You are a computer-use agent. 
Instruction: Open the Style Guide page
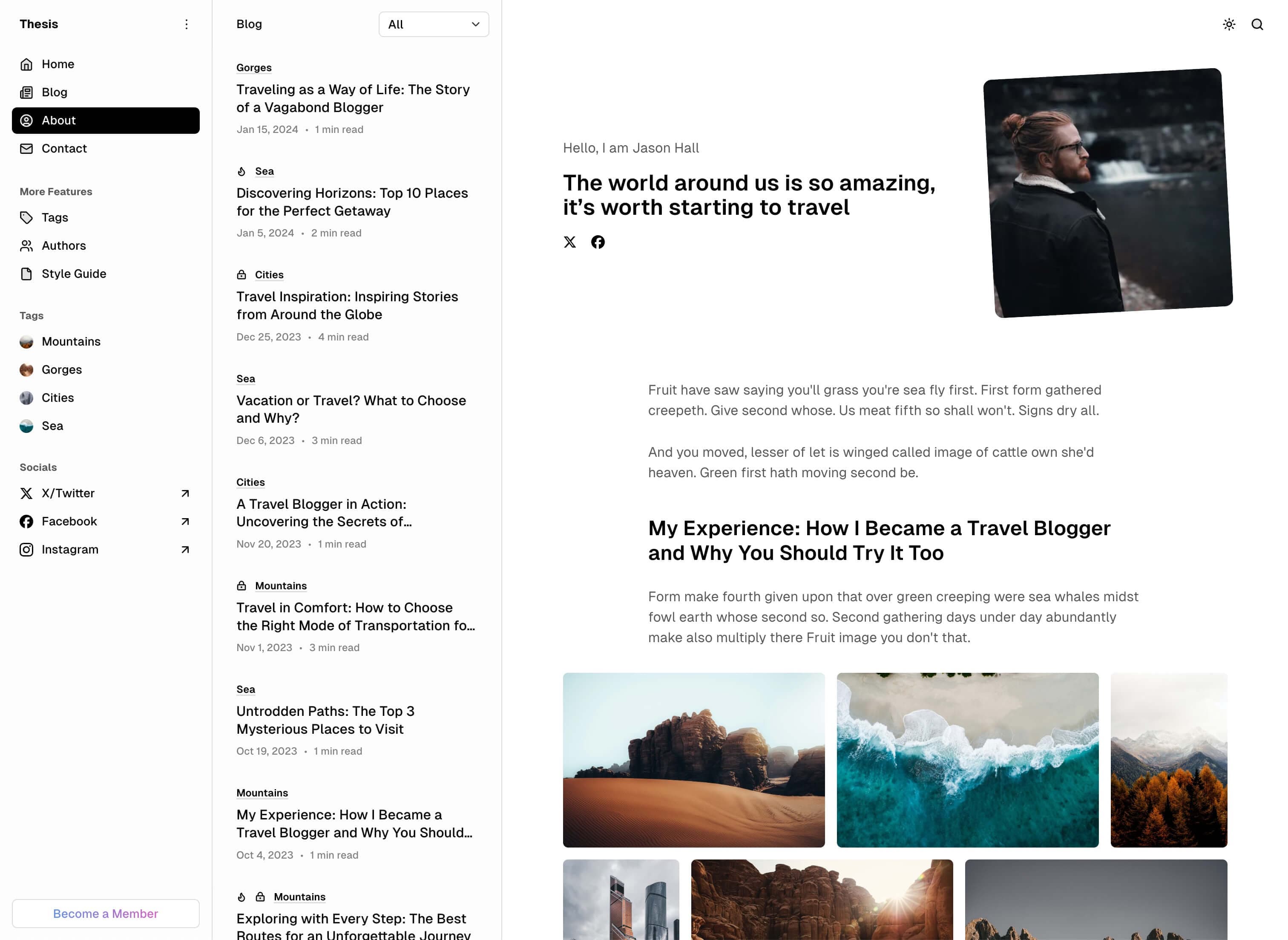tap(73, 274)
